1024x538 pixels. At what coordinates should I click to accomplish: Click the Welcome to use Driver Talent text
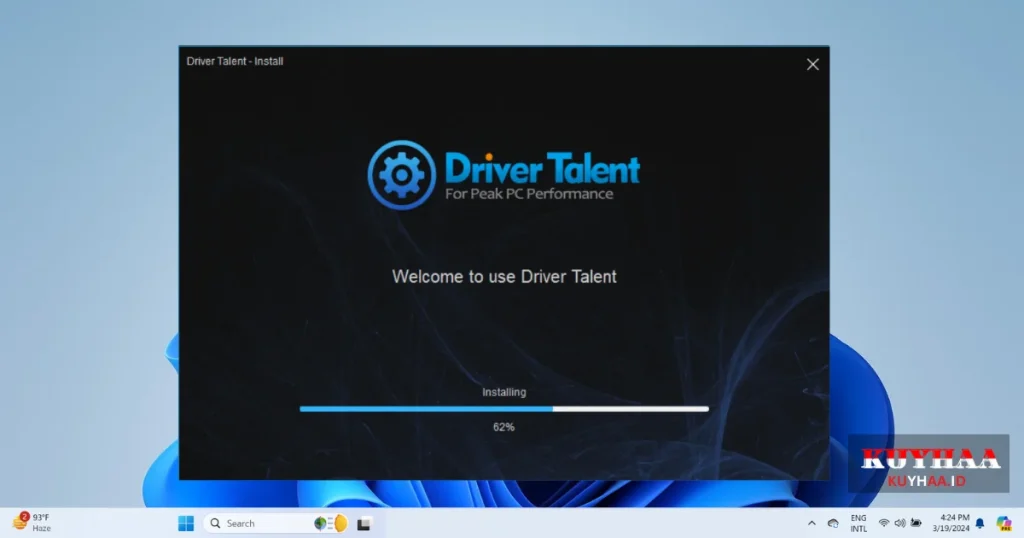click(x=504, y=277)
